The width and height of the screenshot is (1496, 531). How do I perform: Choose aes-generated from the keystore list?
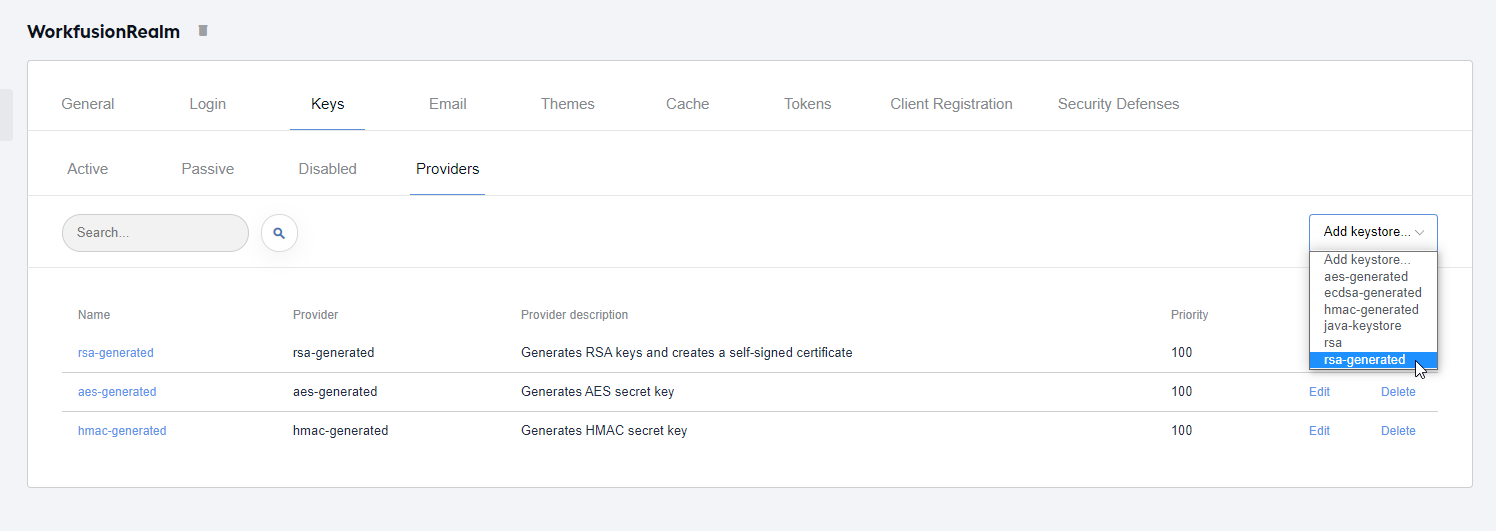click(1373, 277)
